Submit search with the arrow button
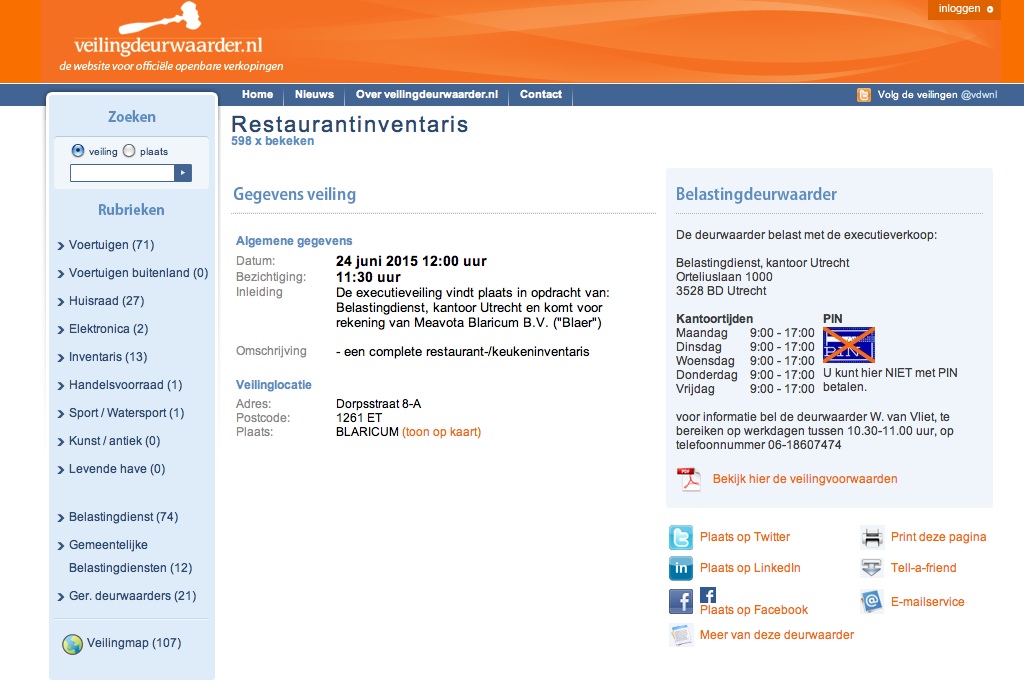Viewport: 1024px width, 697px height. click(x=182, y=173)
